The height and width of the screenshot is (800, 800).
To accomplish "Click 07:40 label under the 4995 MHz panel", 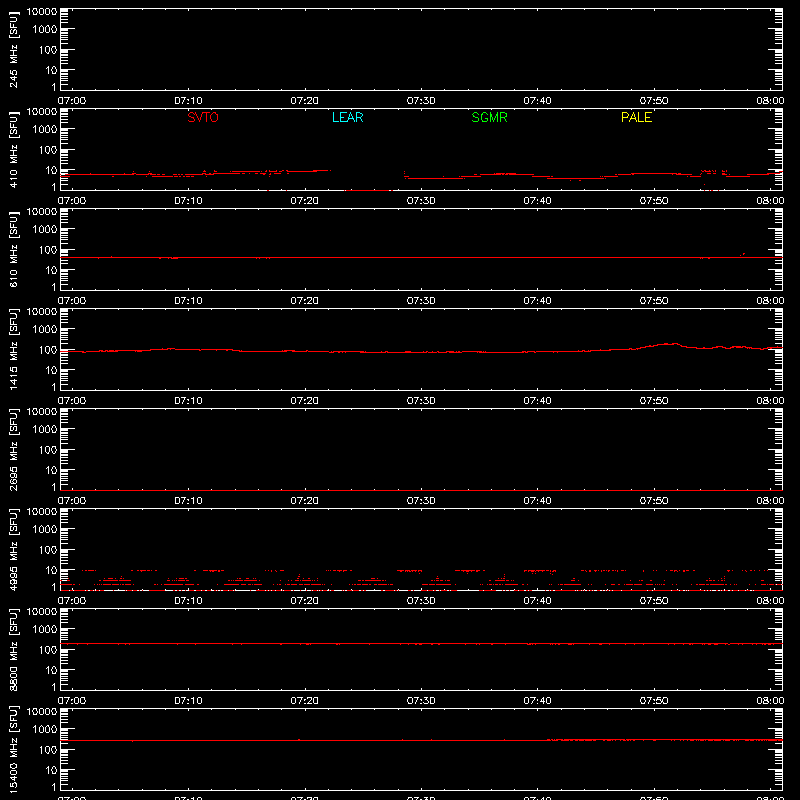I will 537,601.
